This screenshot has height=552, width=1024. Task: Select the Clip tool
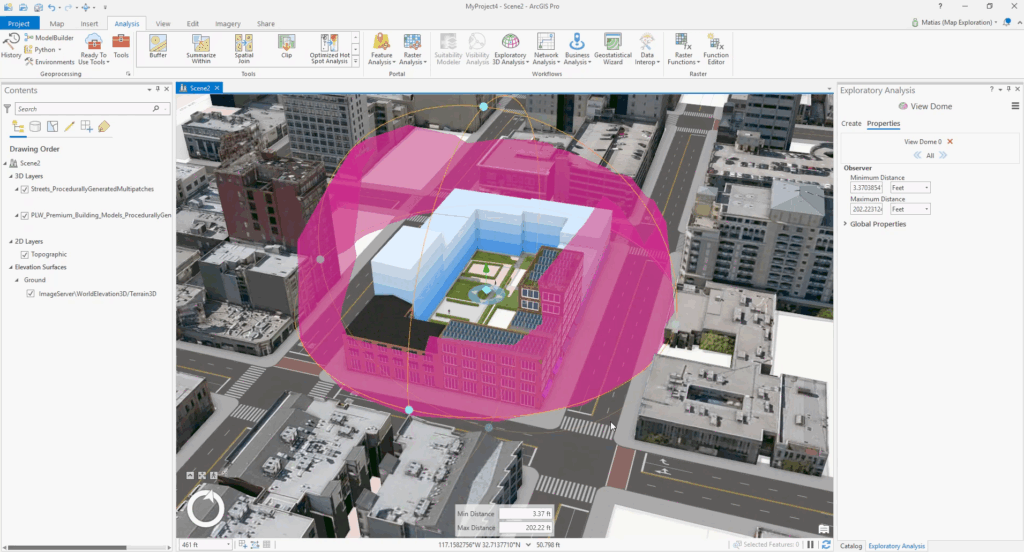286,48
